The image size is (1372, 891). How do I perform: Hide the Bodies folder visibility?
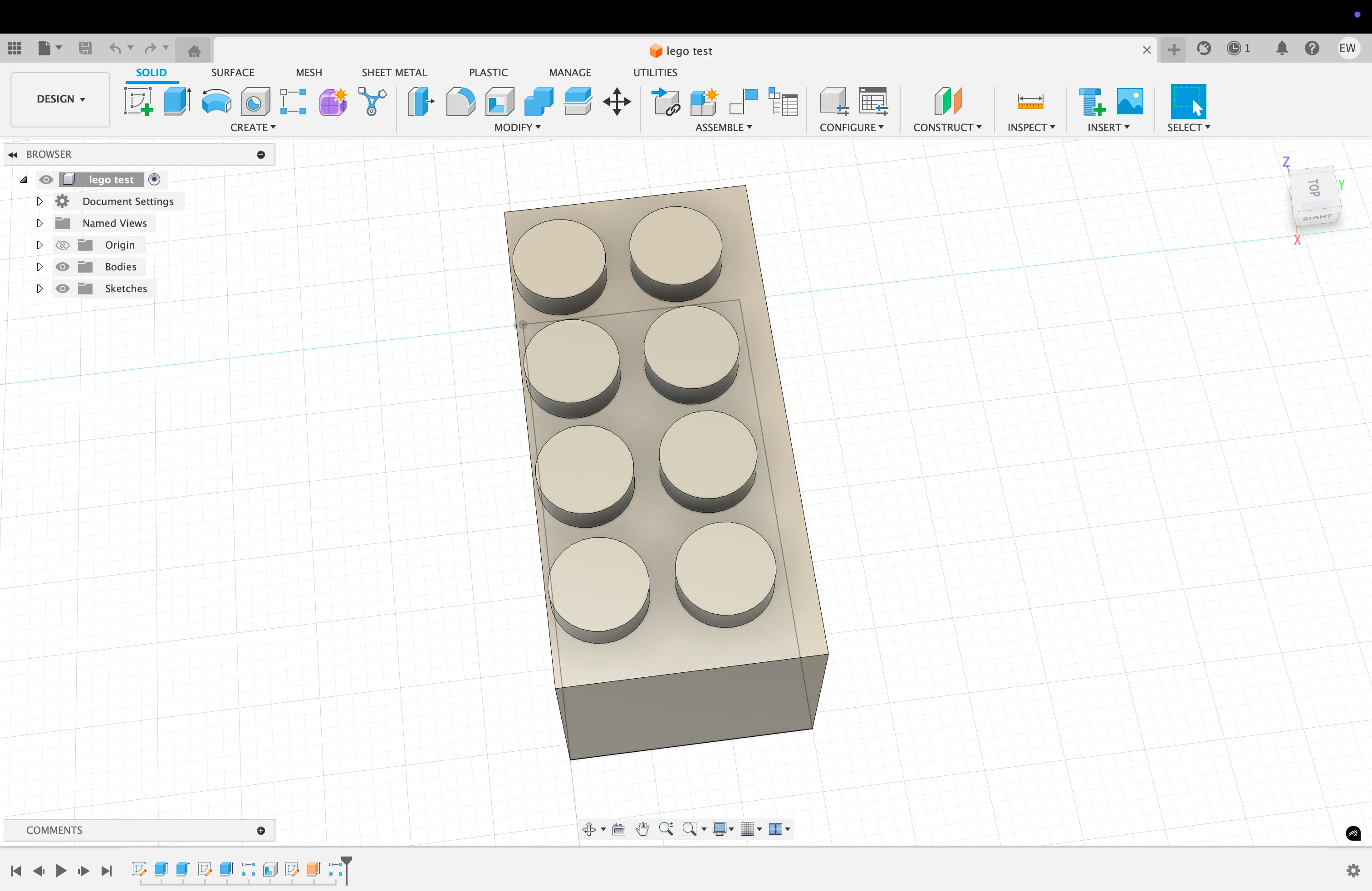62,267
